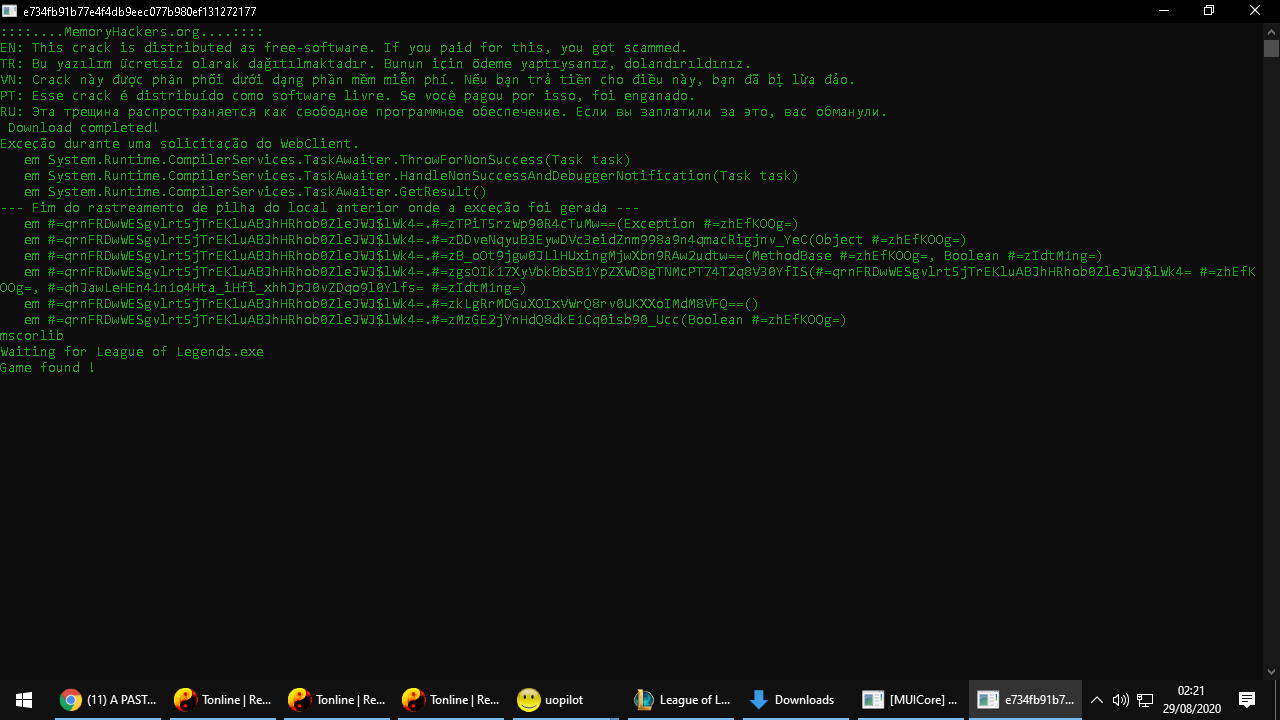The width and height of the screenshot is (1280, 720).
Task: Click the e734fb91b7 console taskbar item
Action: pos(1025,700)
